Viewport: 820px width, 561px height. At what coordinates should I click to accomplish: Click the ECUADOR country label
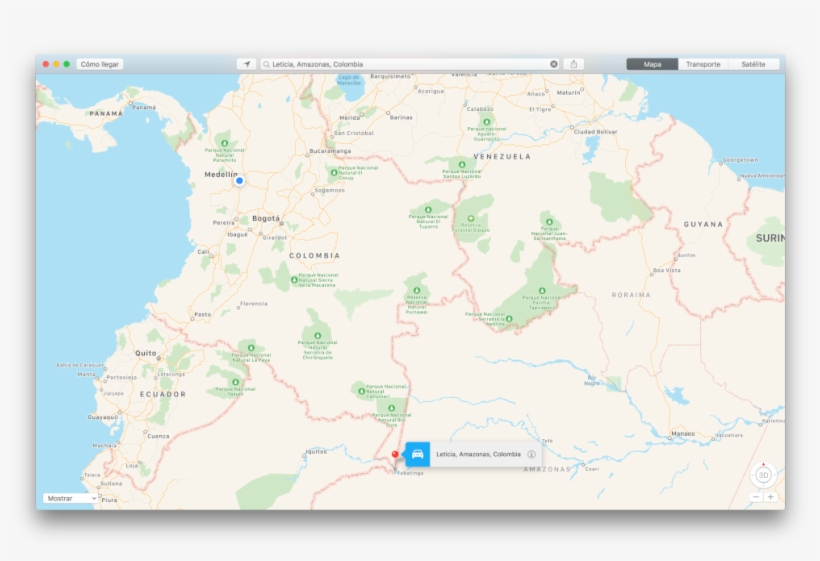[x=163, y=394]
